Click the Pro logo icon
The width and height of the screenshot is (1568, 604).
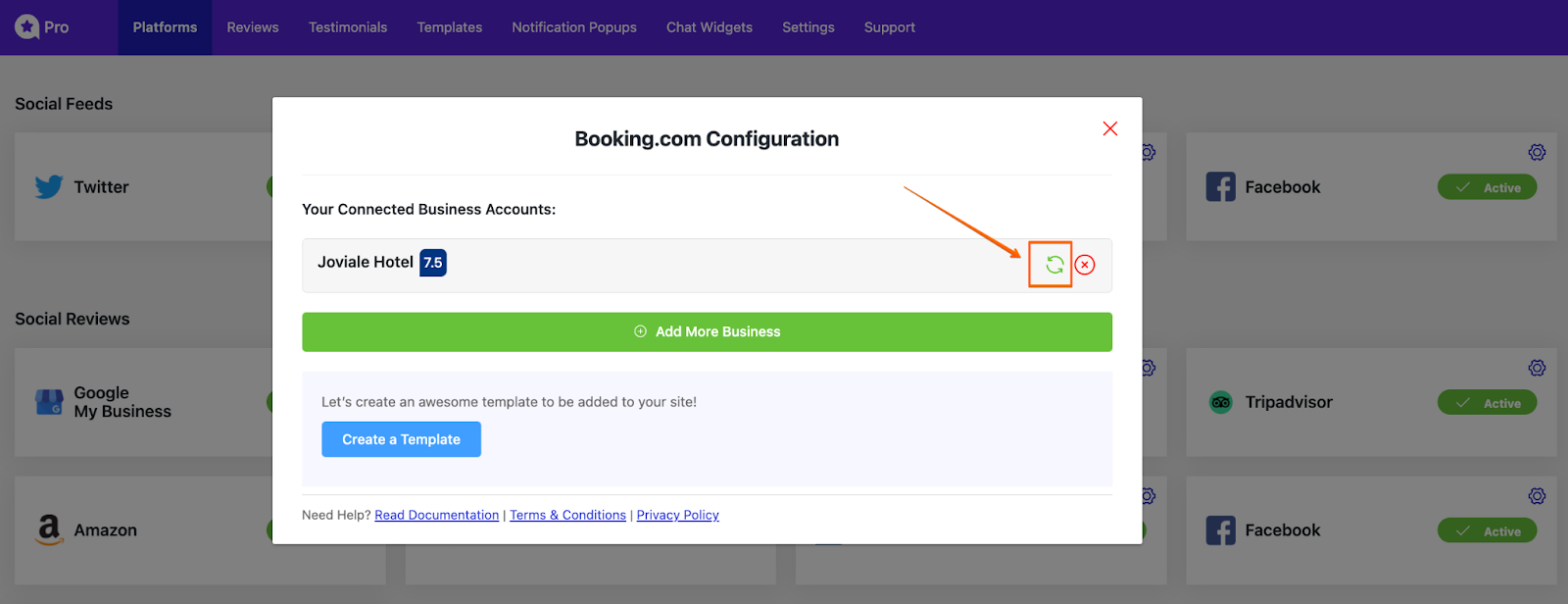coord(27,27)
